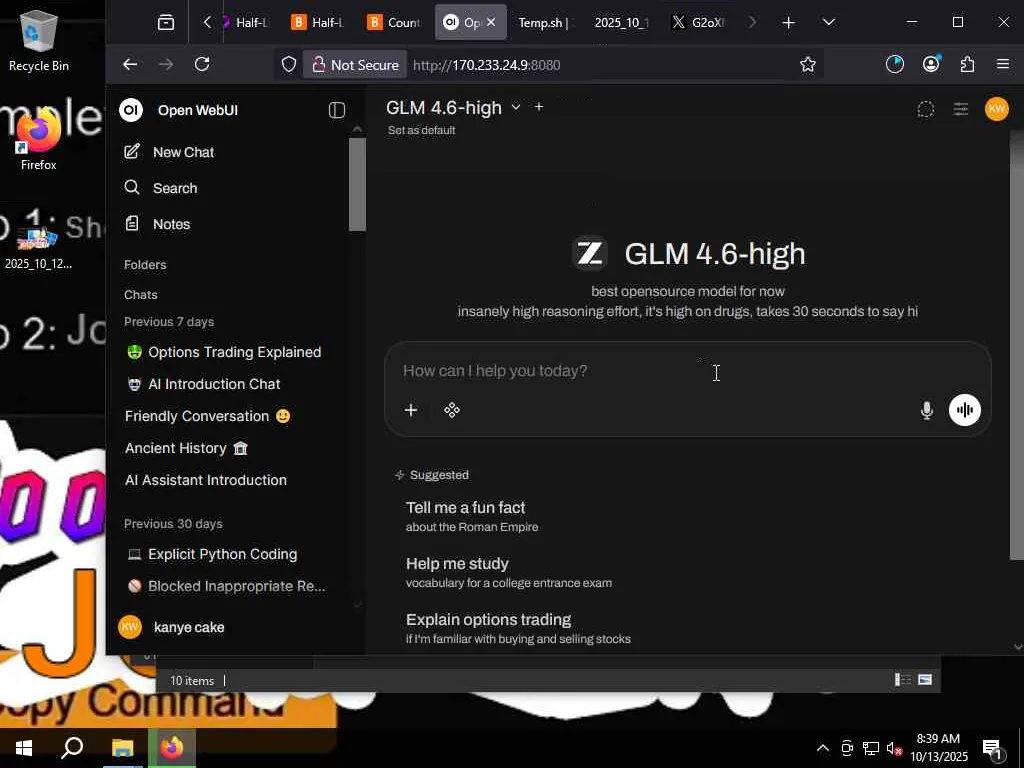The image size is (1024, 768).
Task: List all tabs dropdown arrow
Action: [829, 22]
